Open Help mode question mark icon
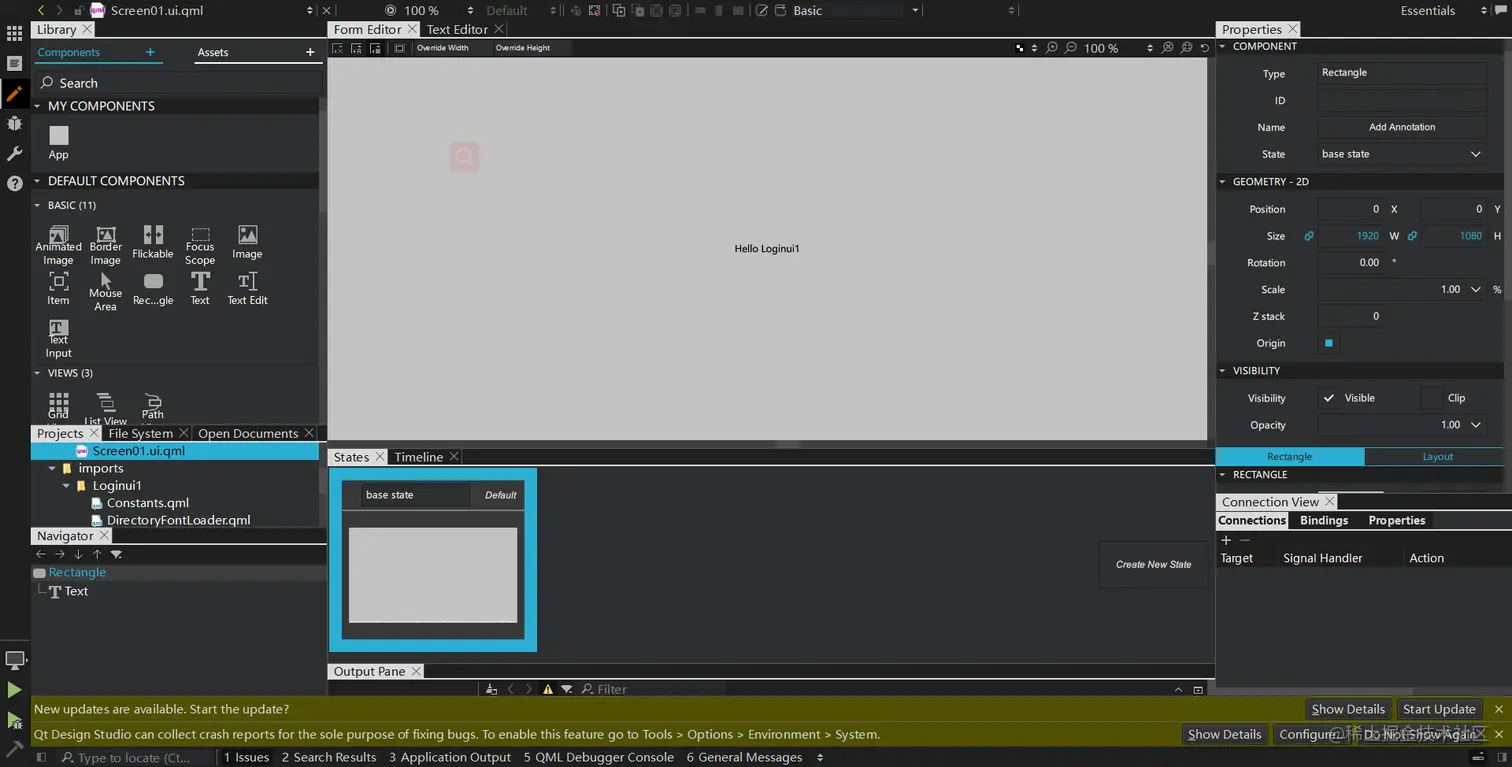1512x767 pixels. [x=14, y=183]
